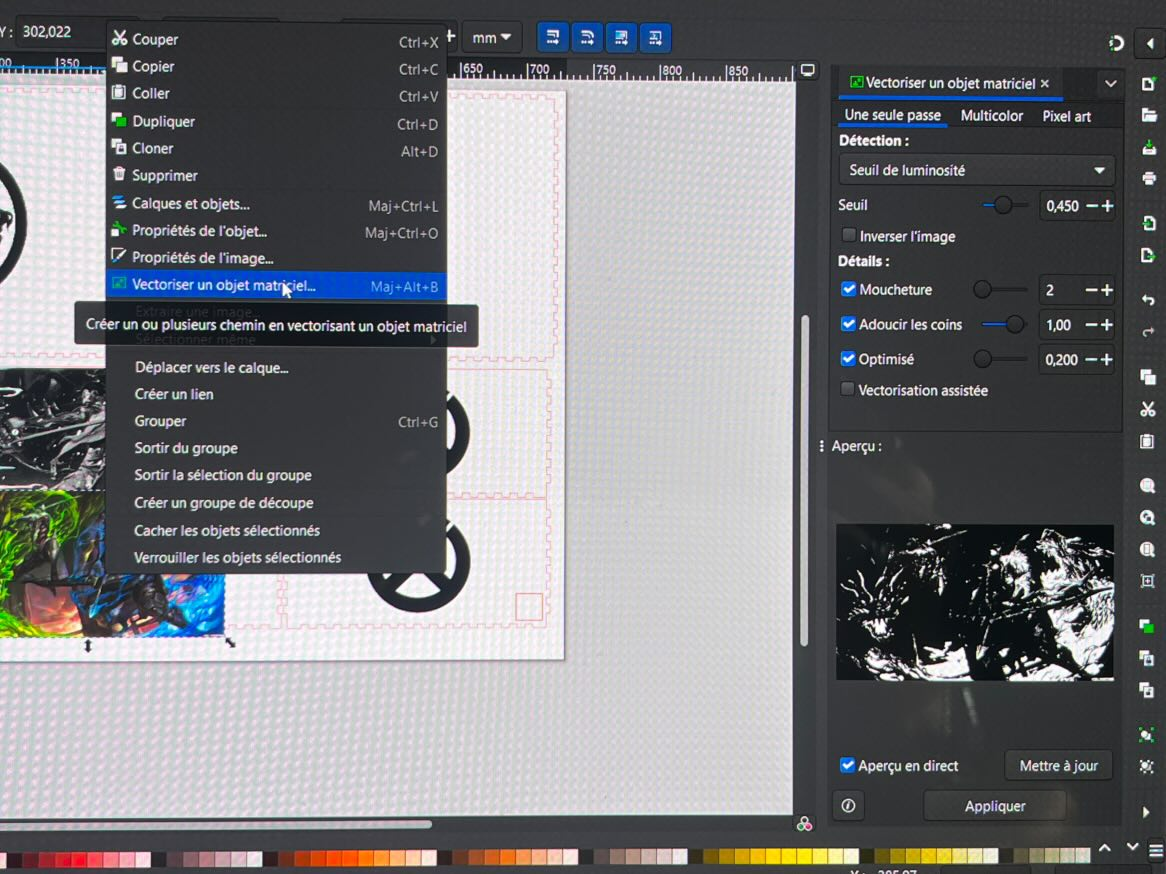Click the rotation snap icon at top right
1166x874 pixels.
(x=1115, y=43)
